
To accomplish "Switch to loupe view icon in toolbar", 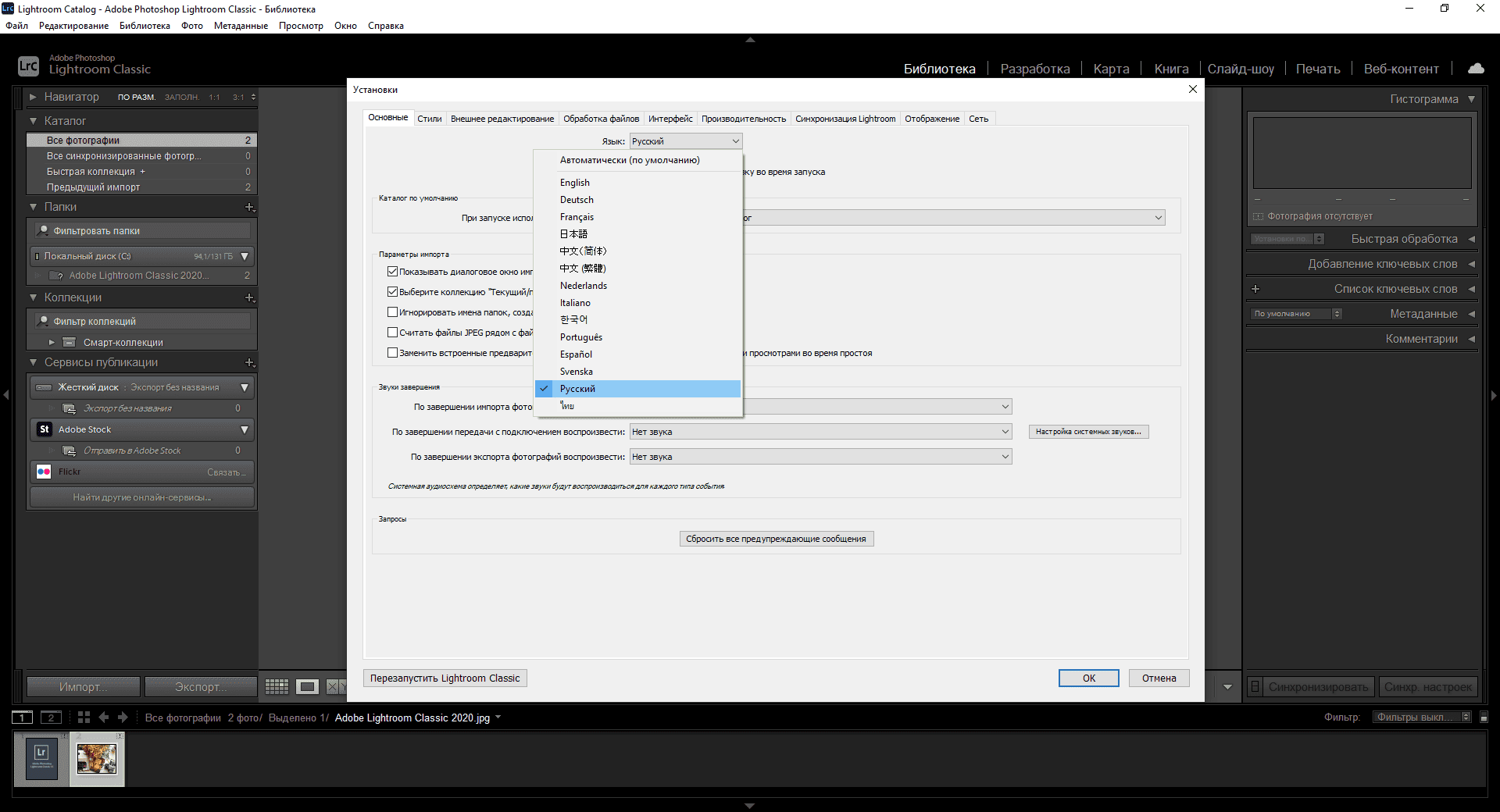I will pos(307,687).
